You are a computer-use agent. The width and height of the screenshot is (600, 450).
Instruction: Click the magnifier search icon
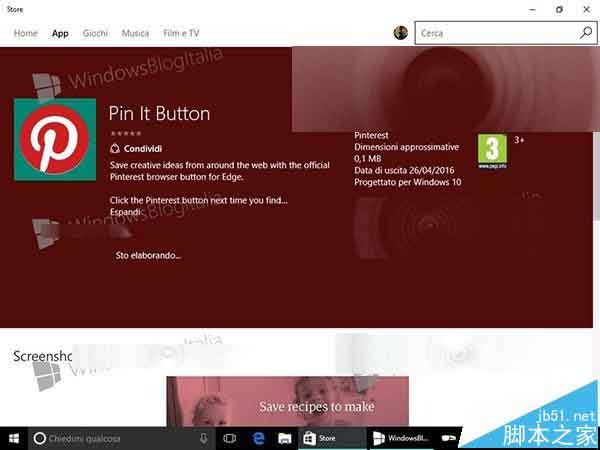pyautogui.click(x=586, y=33)
